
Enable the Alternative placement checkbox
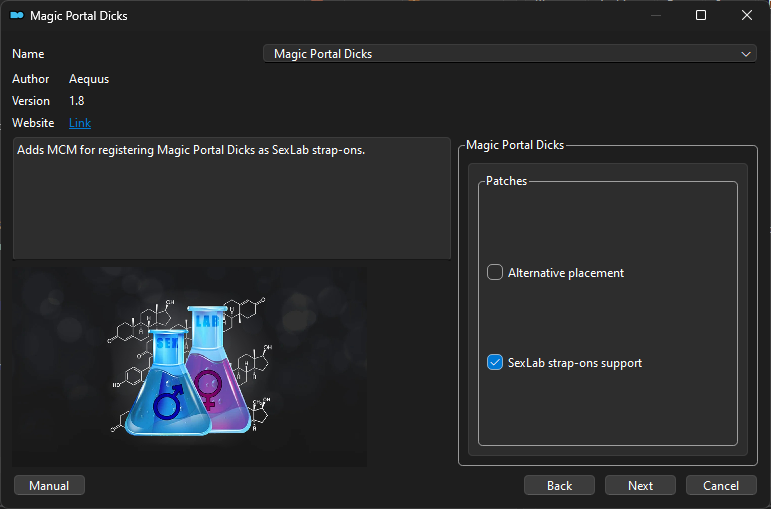tap(495, 272)
